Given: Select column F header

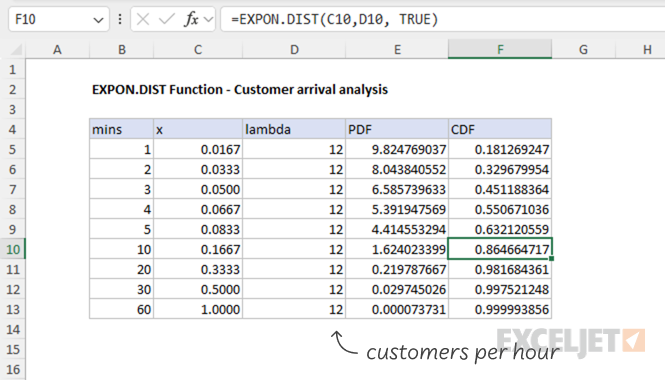Looking at the screenshot, I should (x=500, y=50).
